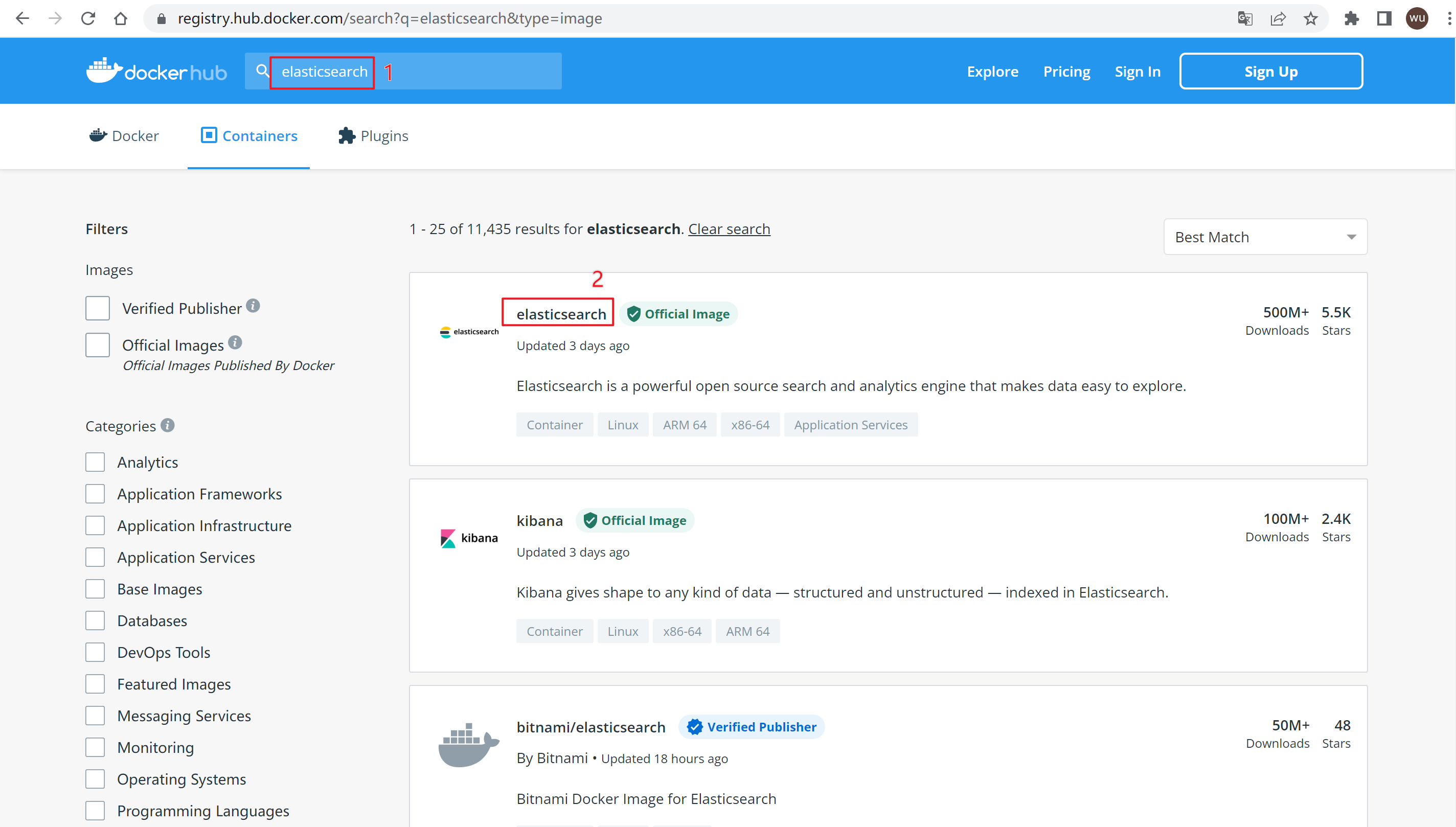Switch to the Plugins tab
The width and height of the screenshot is (1456, 827).
pos(373,136)
